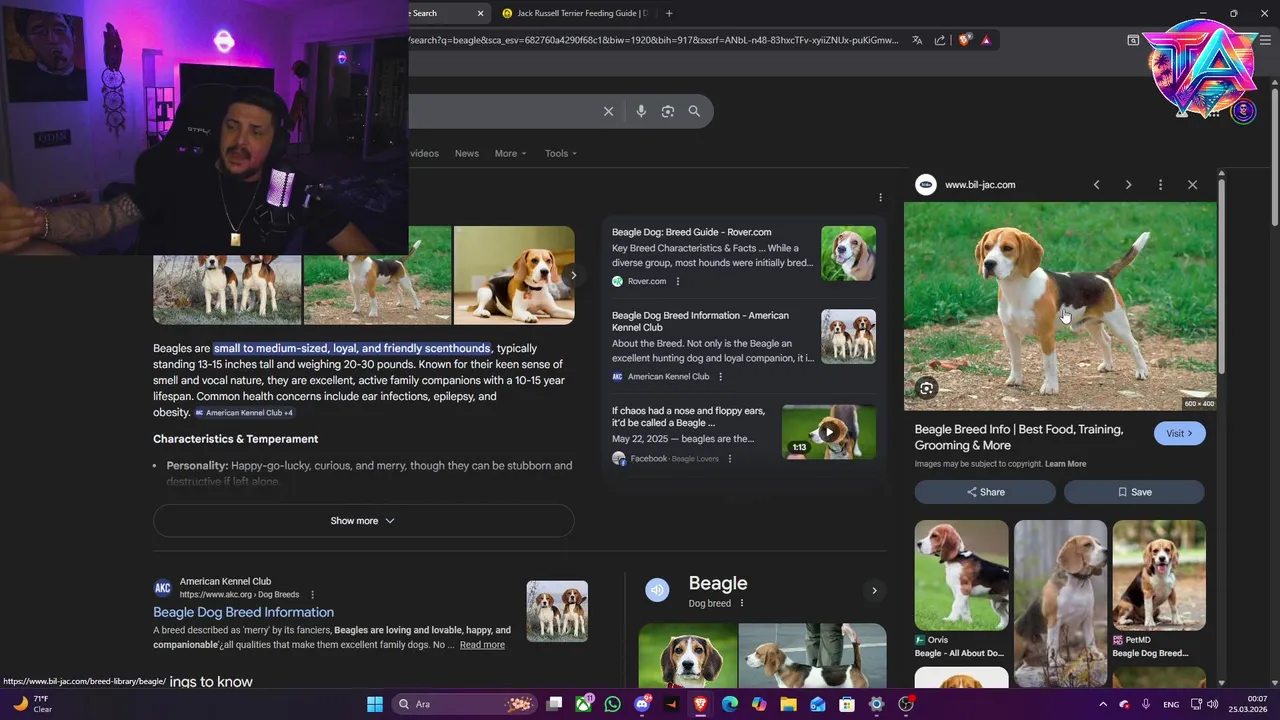Save the beagle image

point(1134,492)
